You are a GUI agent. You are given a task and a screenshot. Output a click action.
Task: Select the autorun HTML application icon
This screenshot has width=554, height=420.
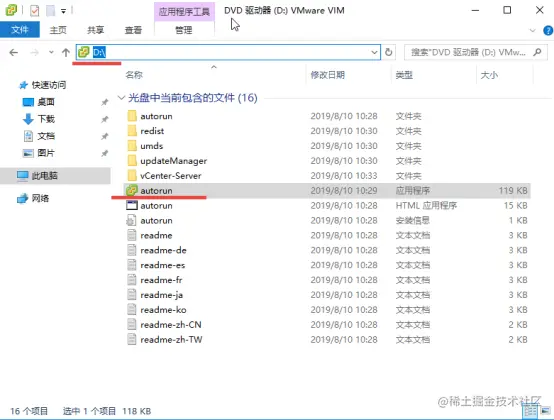[x=132, y=205]
